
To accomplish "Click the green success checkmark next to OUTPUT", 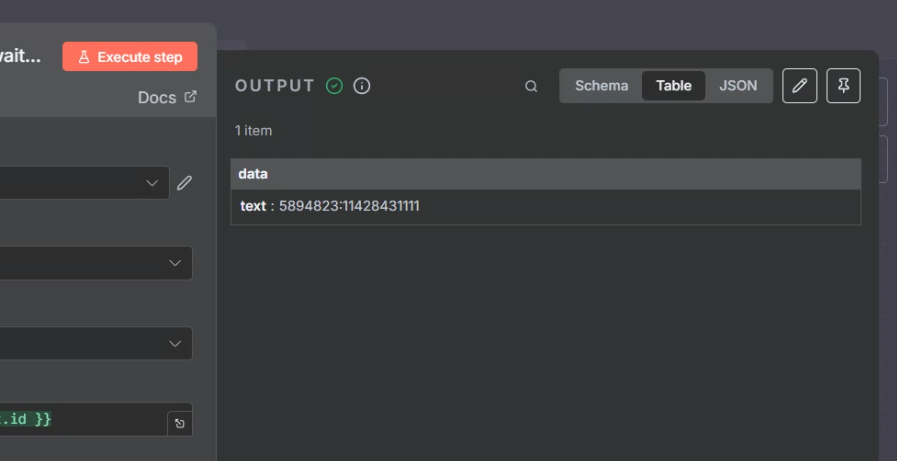I will click(x=335, y=86).
